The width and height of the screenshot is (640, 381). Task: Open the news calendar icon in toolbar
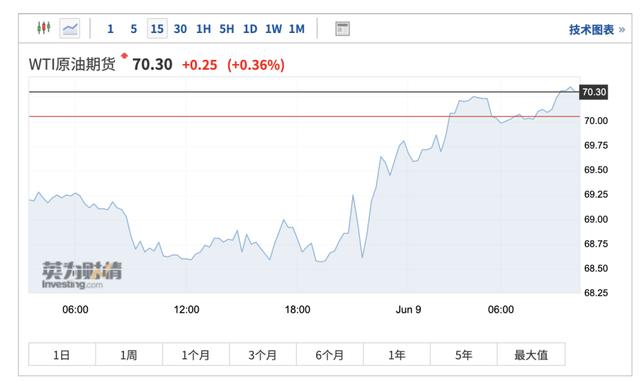pos(342,29)
